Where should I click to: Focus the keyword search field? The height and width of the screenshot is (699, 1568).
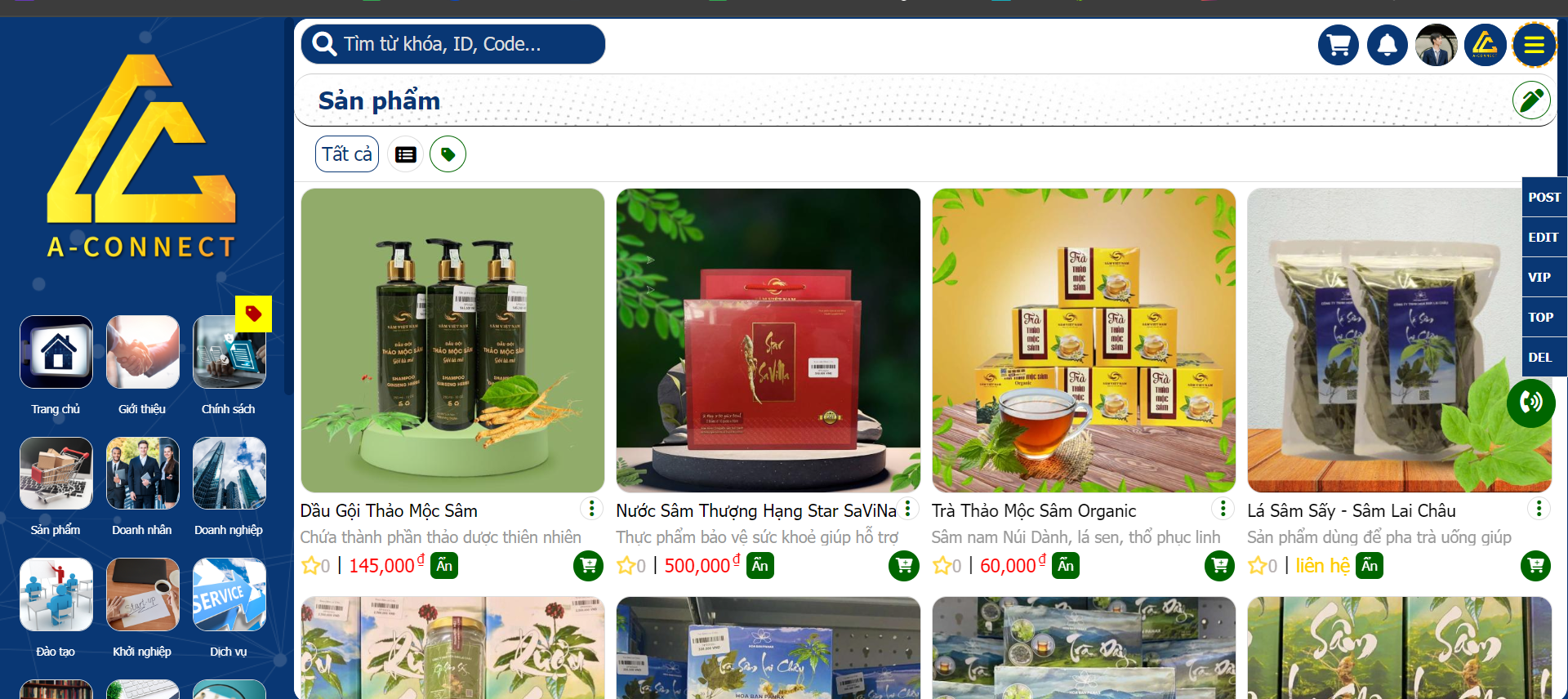coord(453,44)
